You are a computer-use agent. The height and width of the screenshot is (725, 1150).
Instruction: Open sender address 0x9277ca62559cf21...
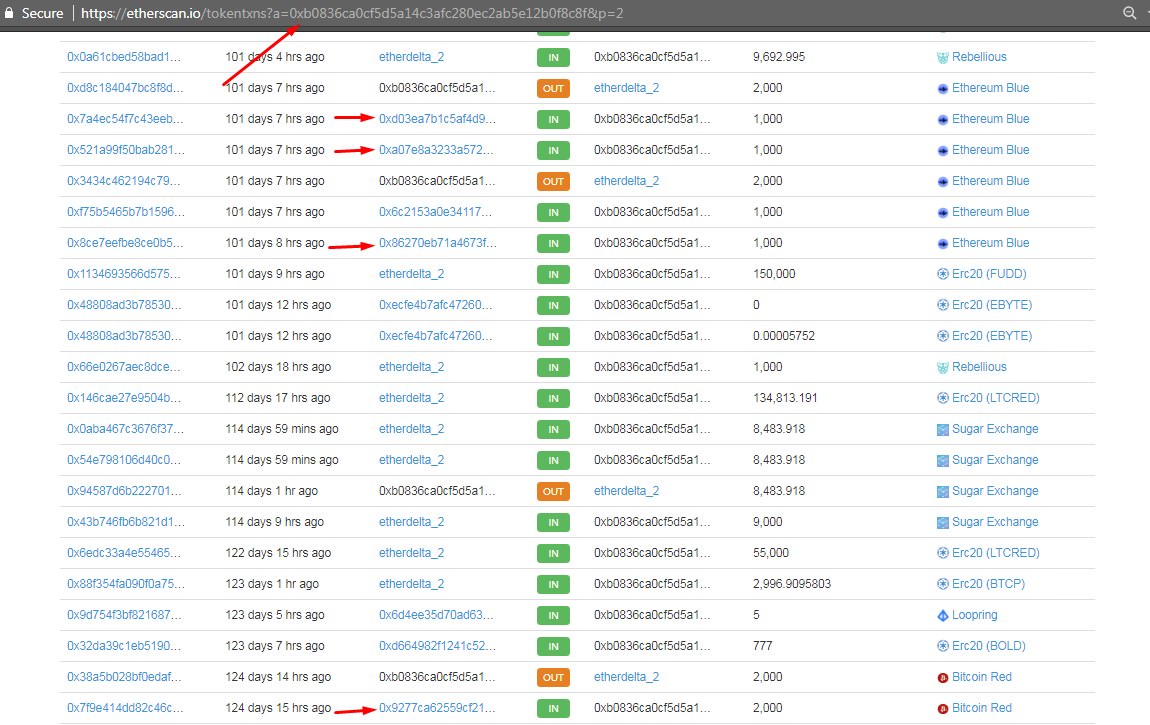pyautogui.click(x=437, y=708)
